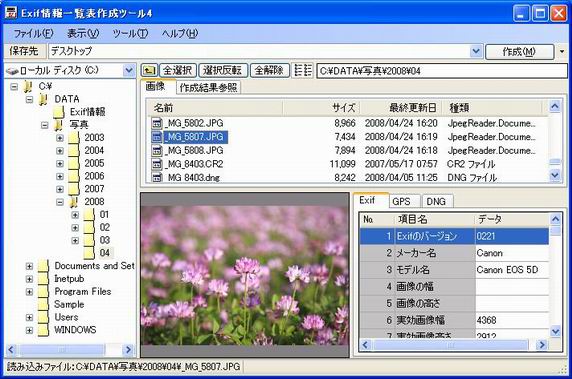Viewport: 572px width, 379px height.
Task: Click the Exif table scroll-down arrow
Action: point(555,331)
